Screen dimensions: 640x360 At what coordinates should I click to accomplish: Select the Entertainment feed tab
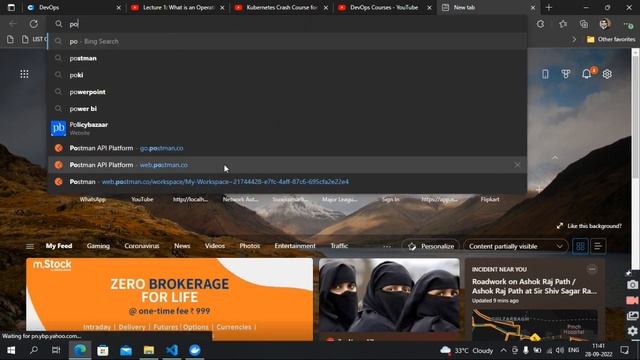(295, 246)
